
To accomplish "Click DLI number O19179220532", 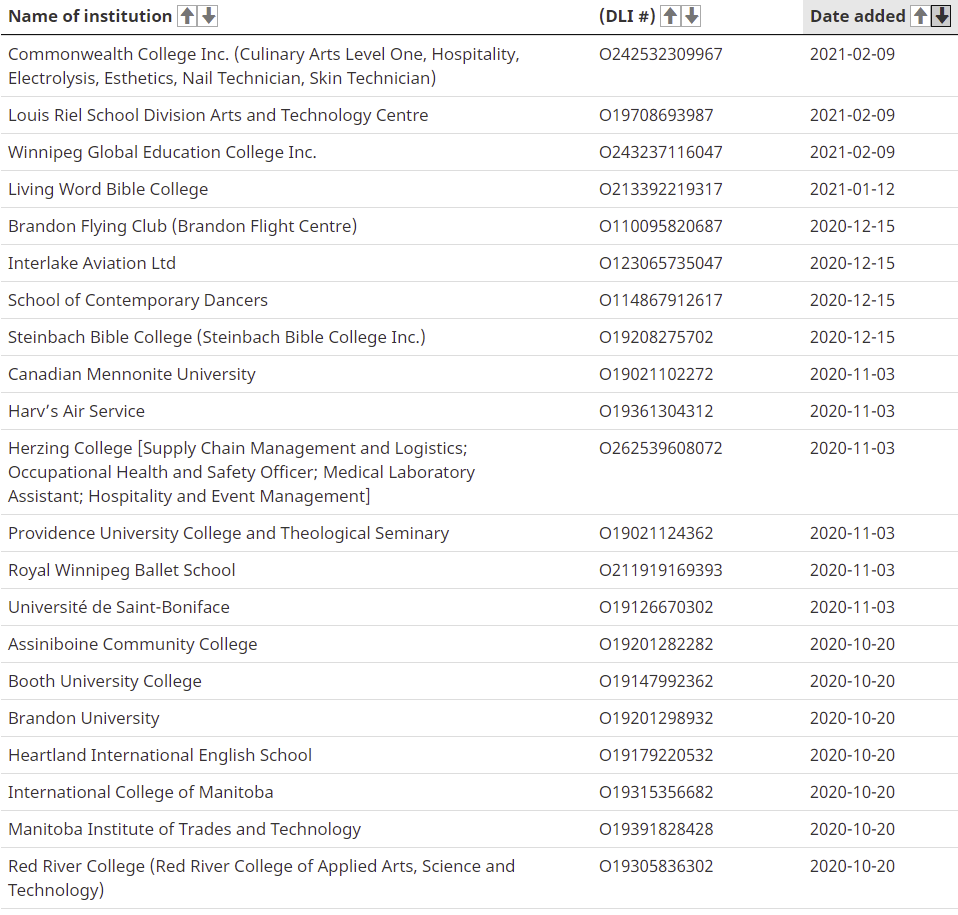I will (656, 756).
